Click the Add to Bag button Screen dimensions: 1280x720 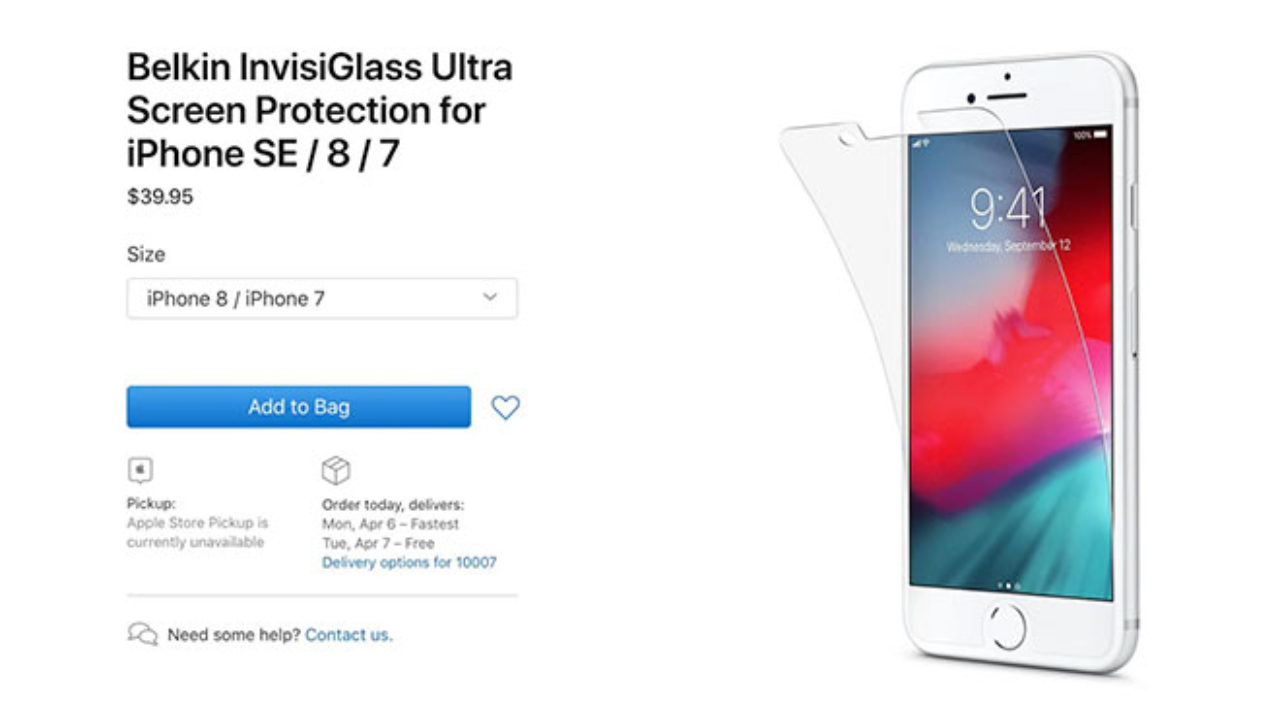[x=298, y=407]
